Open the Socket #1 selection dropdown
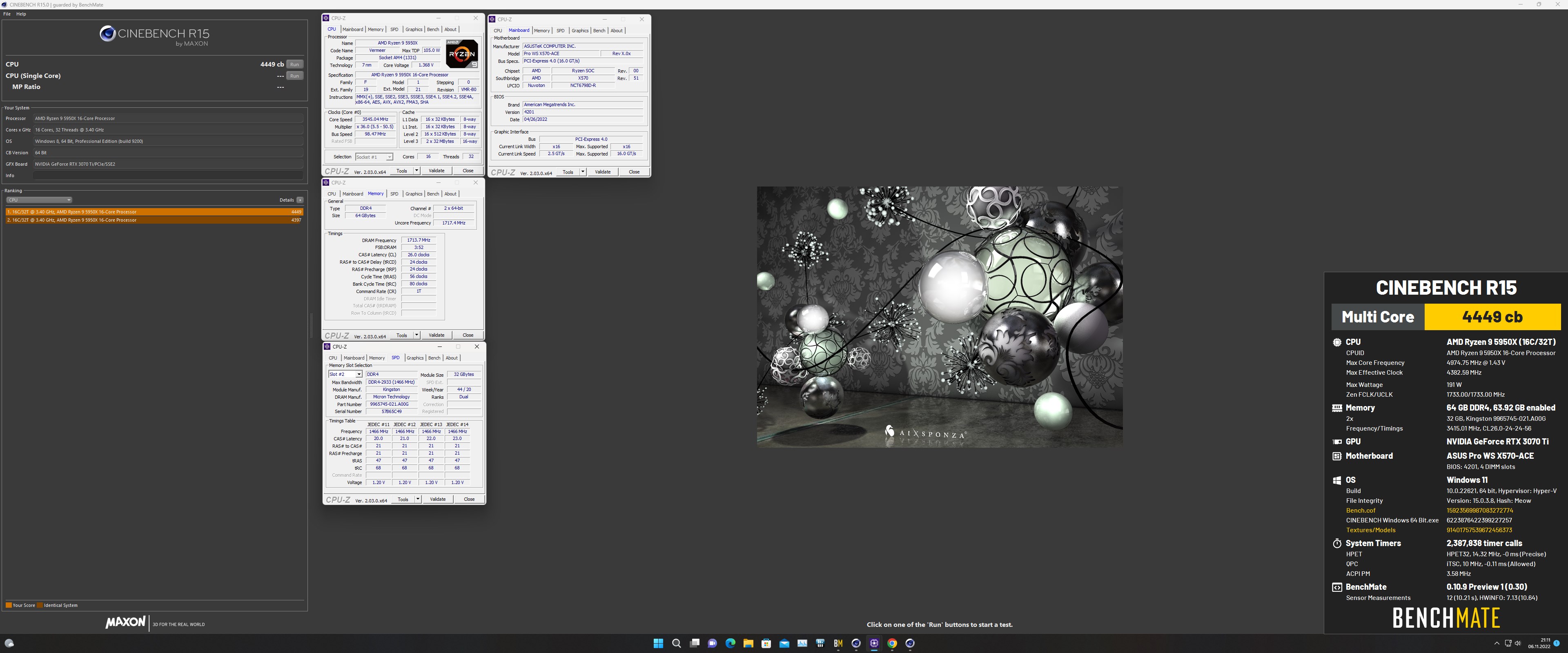The height and width of the screenshot is (653, 1568). [x=374, y=157]
